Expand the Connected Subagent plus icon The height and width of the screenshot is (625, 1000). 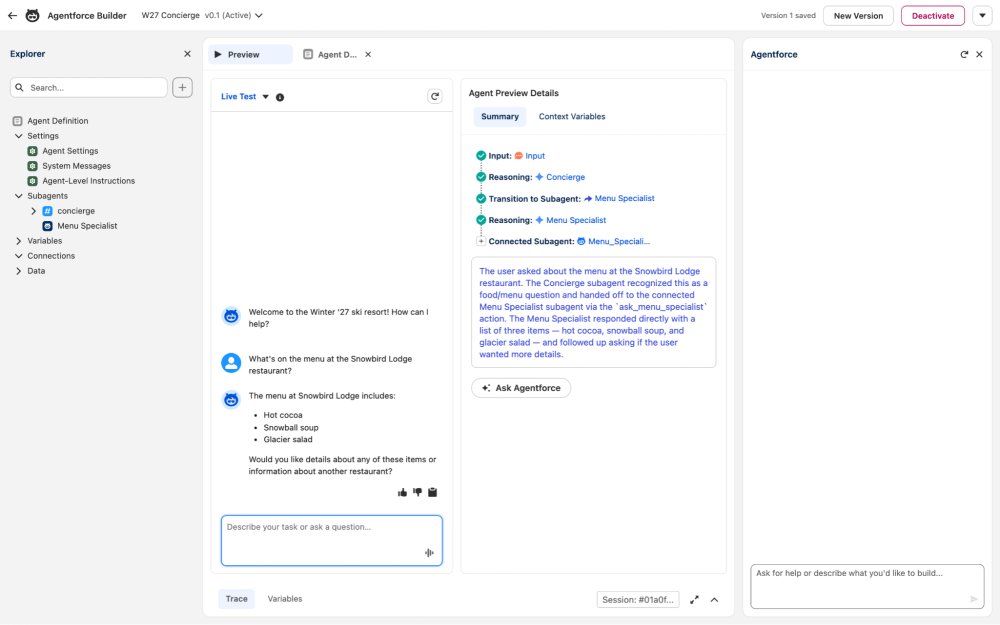(x=481, y=241)
